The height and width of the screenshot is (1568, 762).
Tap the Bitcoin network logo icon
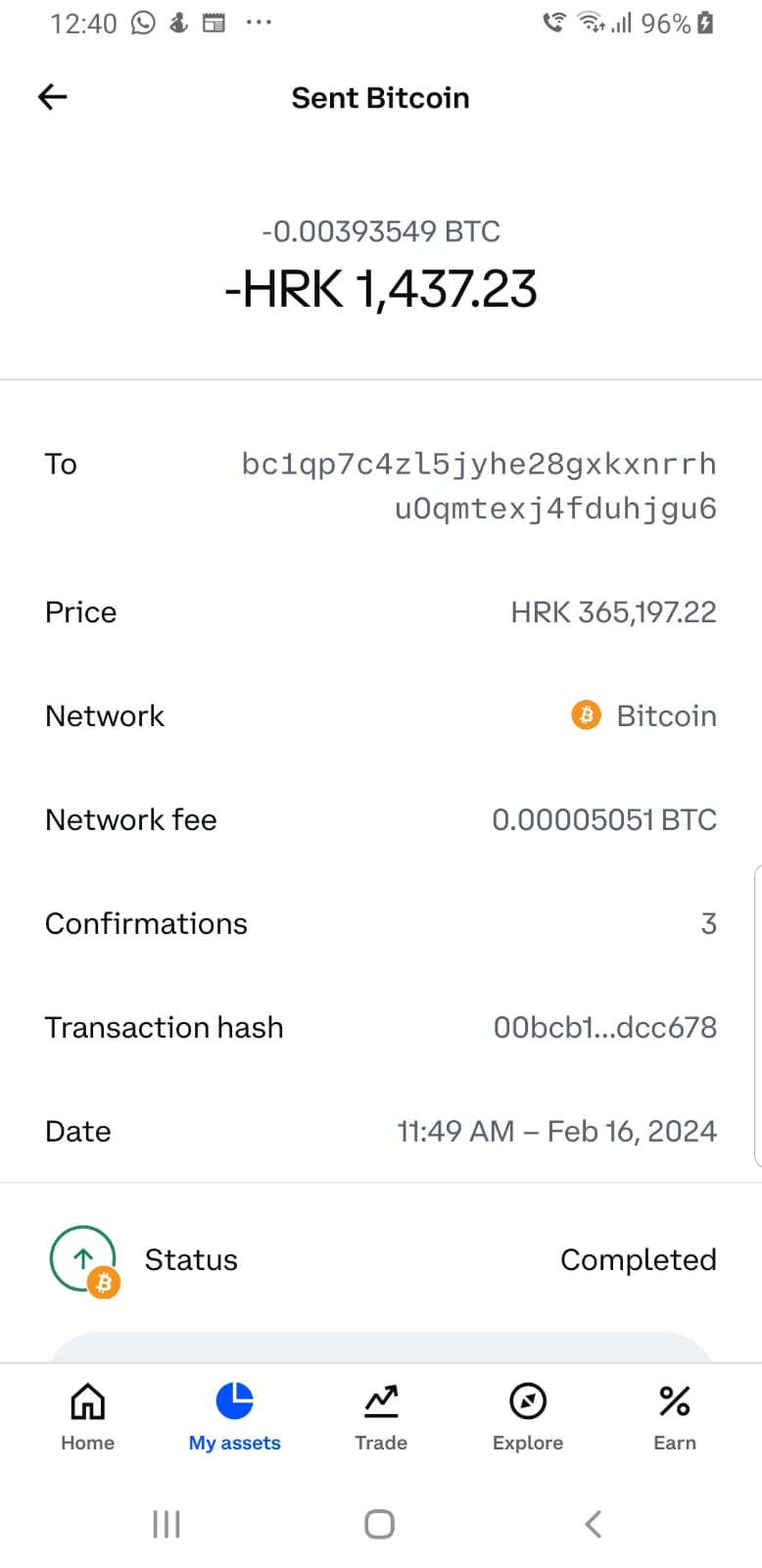586,715
